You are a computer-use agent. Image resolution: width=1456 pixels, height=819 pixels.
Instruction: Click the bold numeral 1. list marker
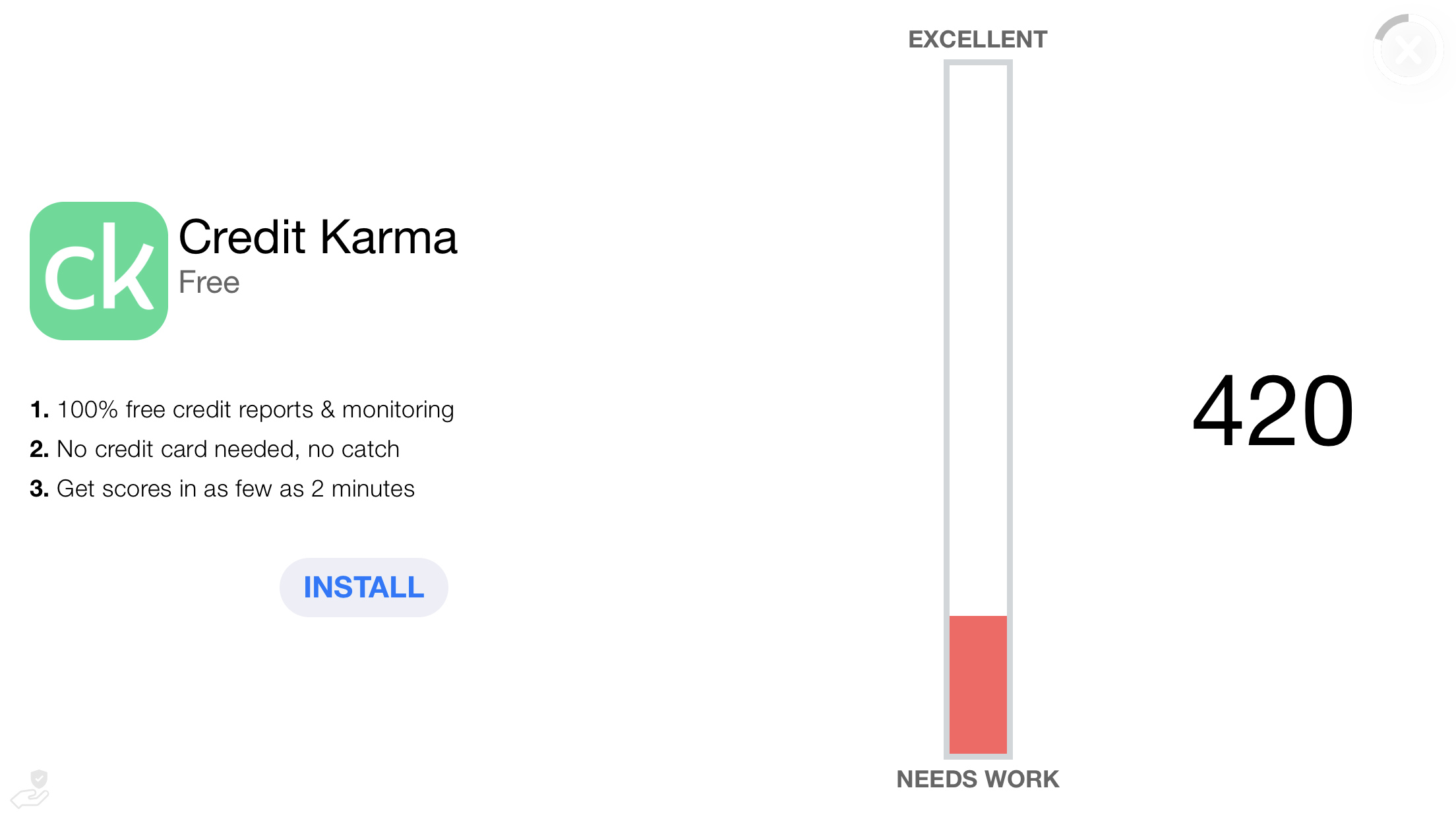click(40, 409)
